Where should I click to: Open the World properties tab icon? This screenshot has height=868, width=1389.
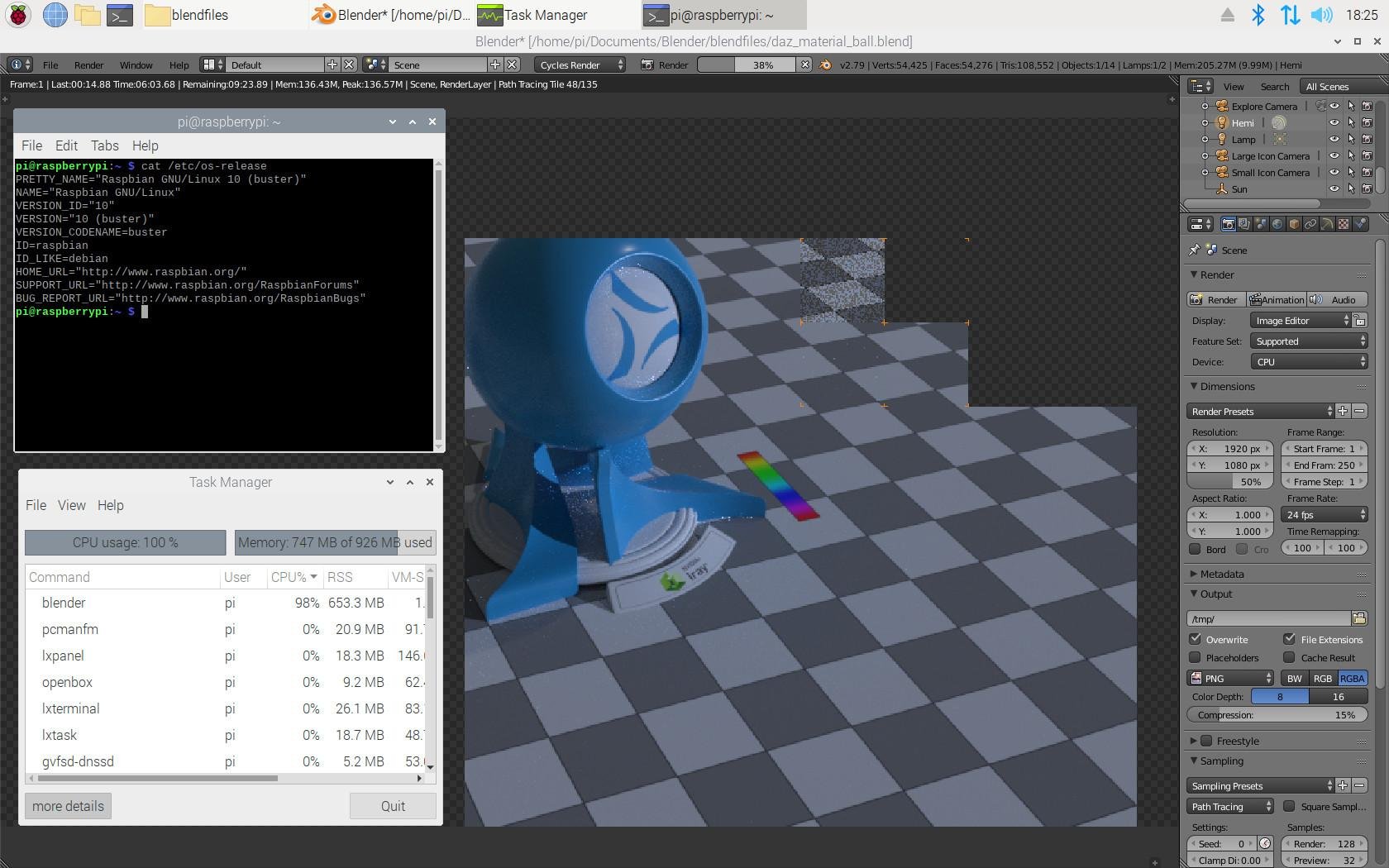click(1277, 224)
